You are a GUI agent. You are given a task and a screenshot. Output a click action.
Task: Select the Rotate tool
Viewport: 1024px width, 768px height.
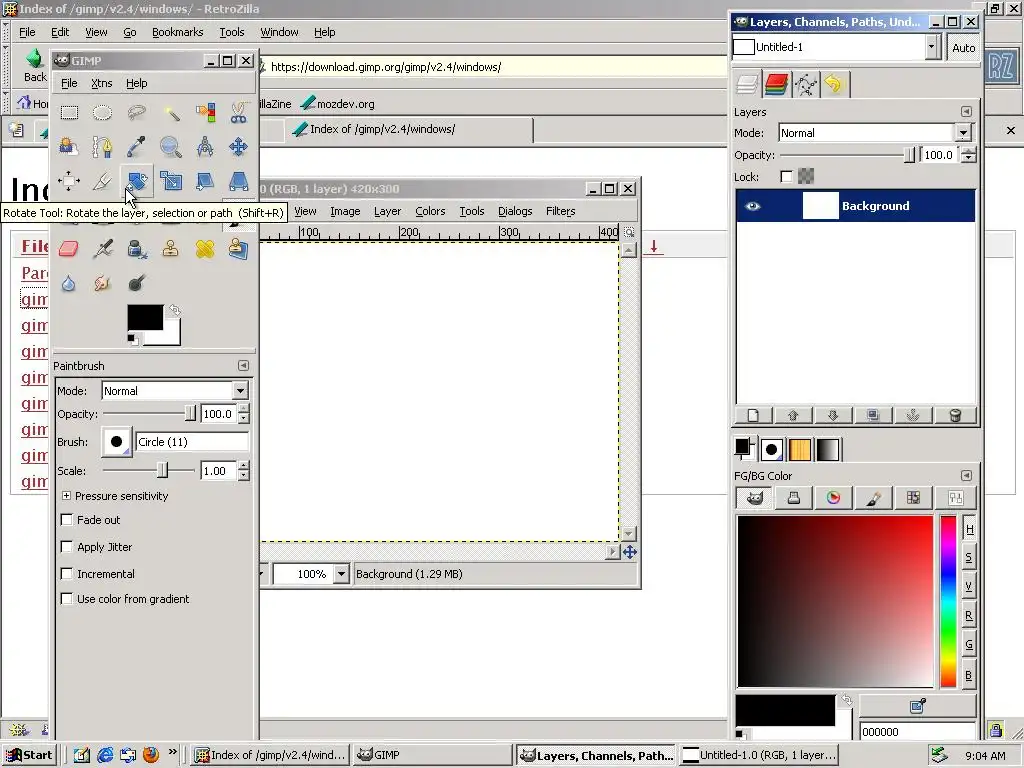click(x=136, y=181)
